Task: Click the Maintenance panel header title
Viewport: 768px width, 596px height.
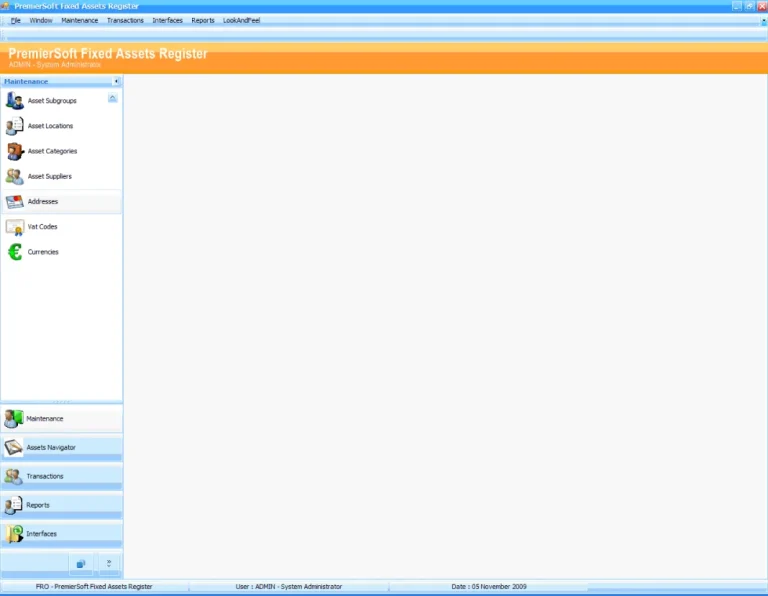Action: pos(26,81)
